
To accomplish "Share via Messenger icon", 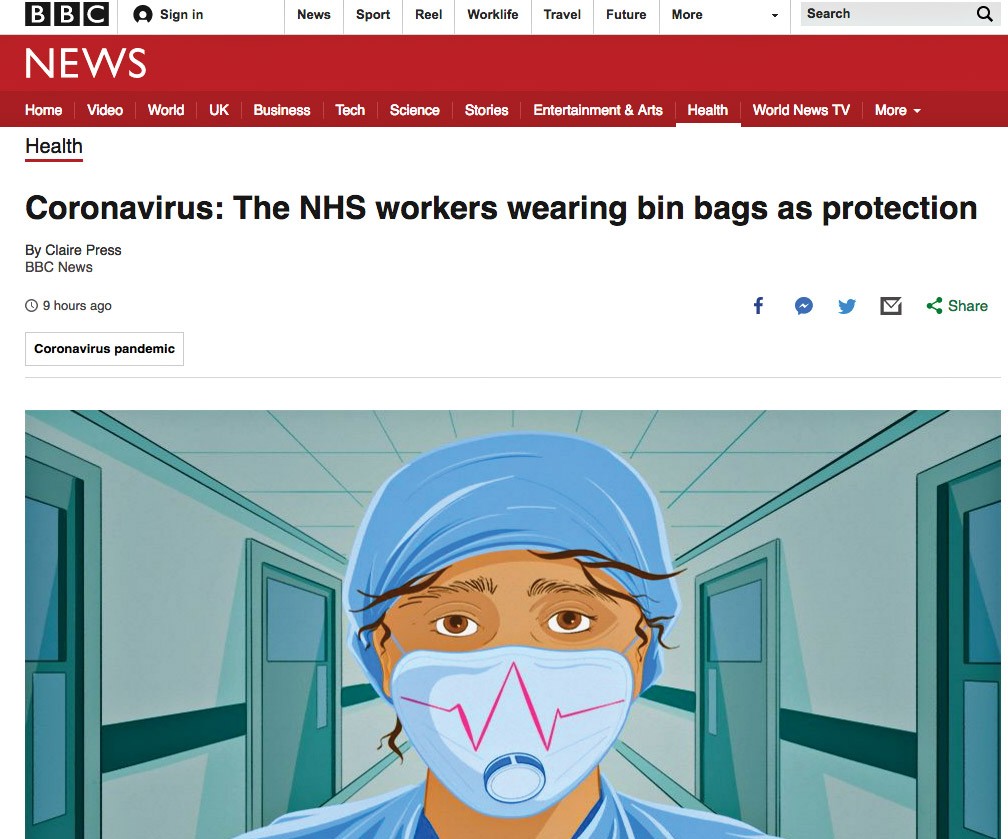I will point(804,306).
